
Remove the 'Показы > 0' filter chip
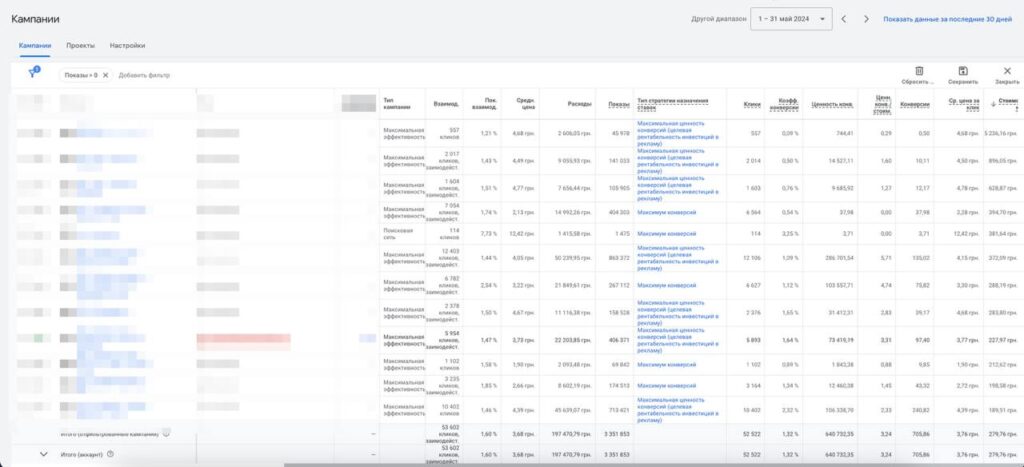(x=105, y=75)
